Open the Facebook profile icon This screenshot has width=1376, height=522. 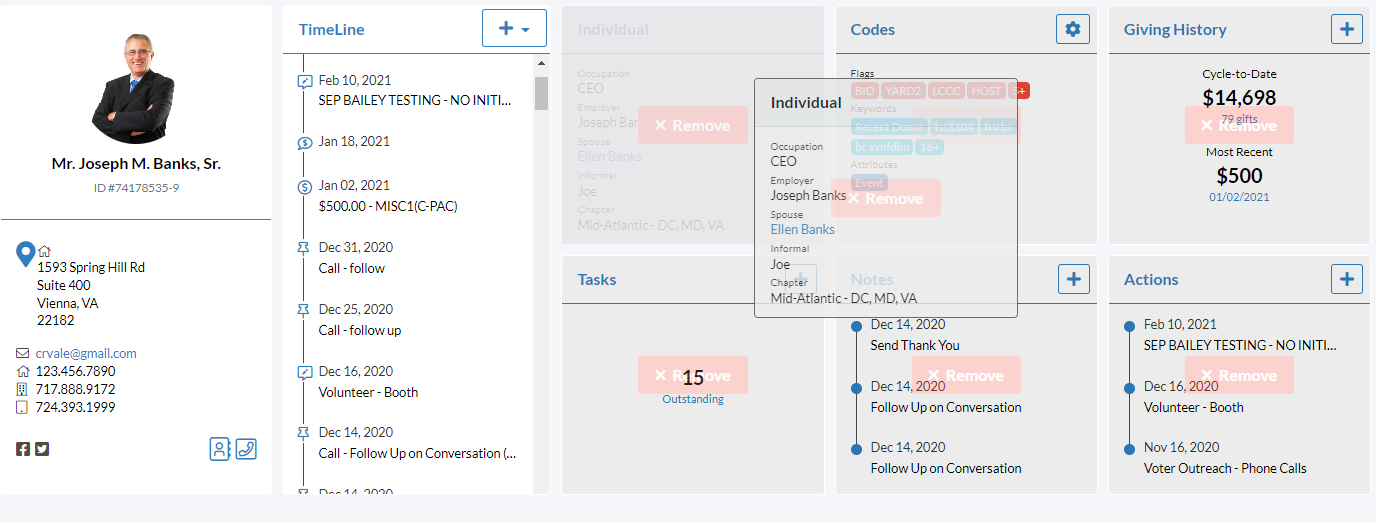click(x=23, y=449)
